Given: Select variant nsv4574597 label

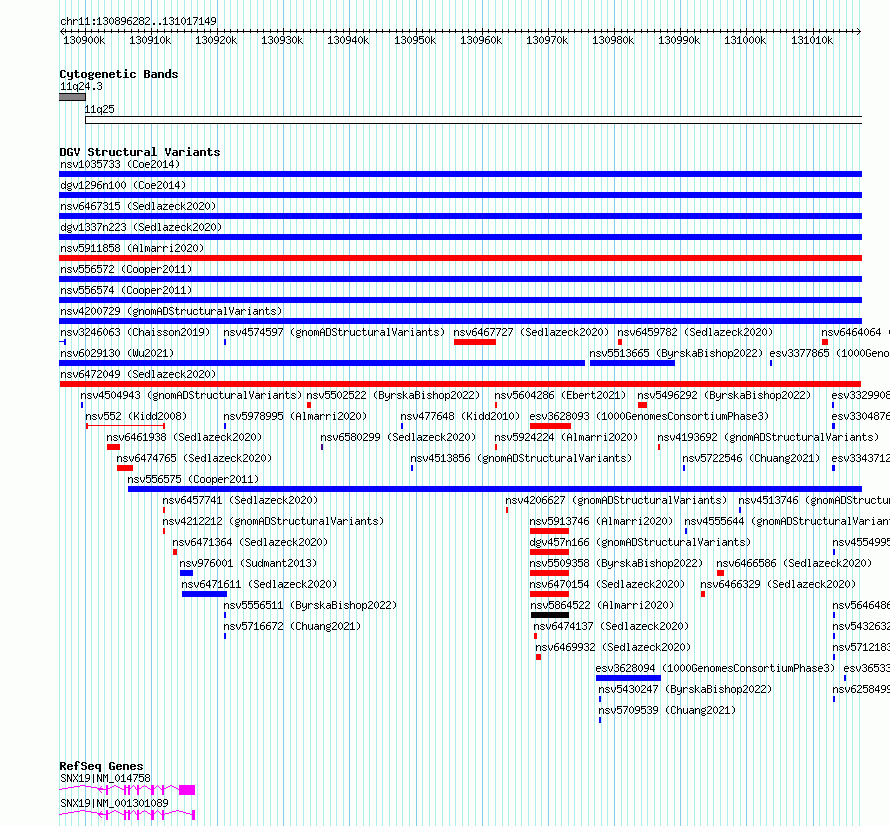Looking at the screenshot, I should (334, 332).
